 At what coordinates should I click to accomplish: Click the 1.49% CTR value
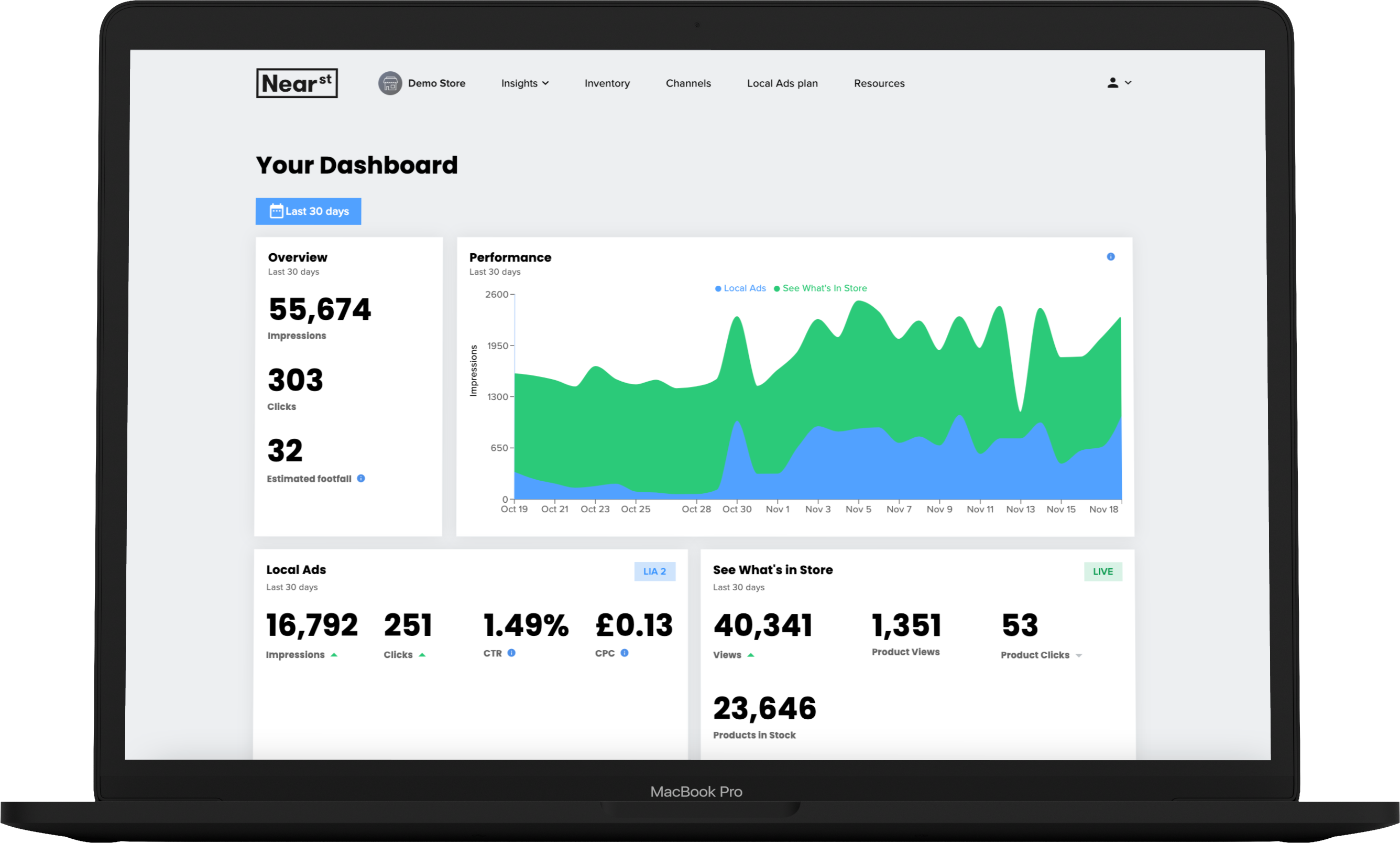(x=526, y=625)
